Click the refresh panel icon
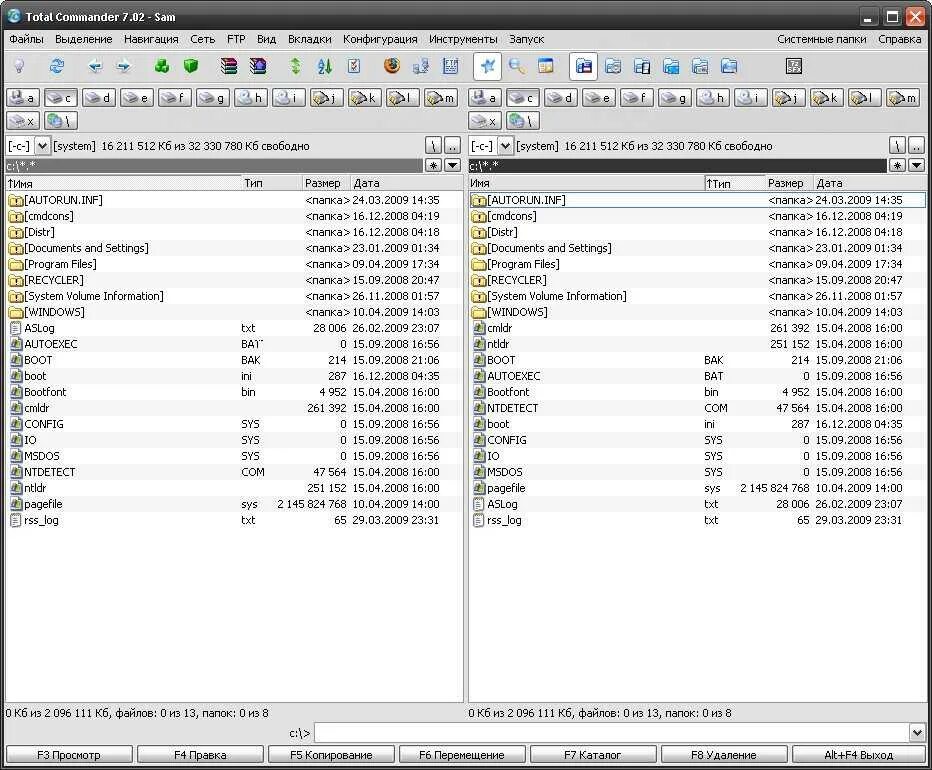Viewport: 932px width, 770px height. point(56,66)
